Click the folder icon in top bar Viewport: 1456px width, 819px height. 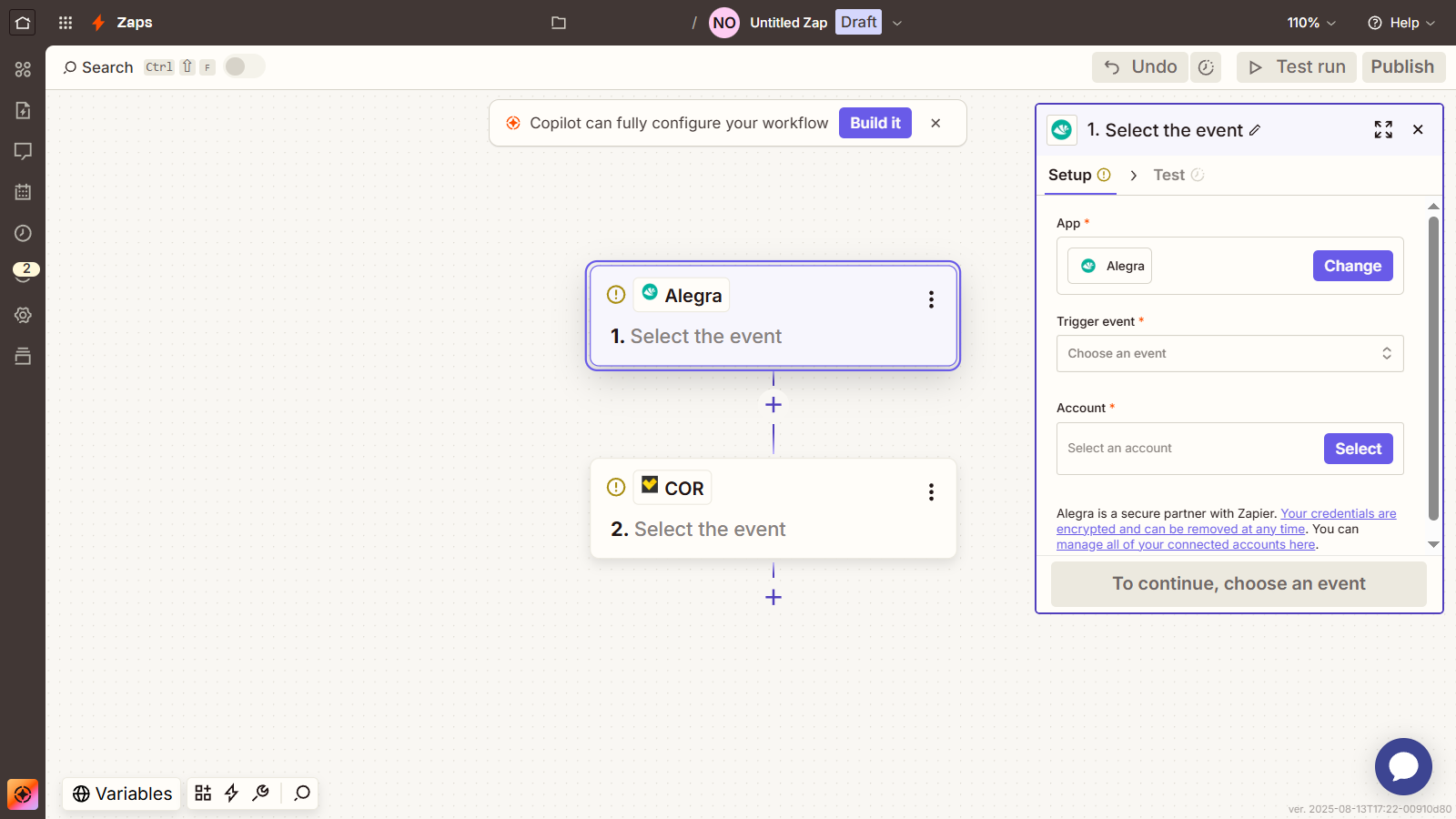(559, 23)
